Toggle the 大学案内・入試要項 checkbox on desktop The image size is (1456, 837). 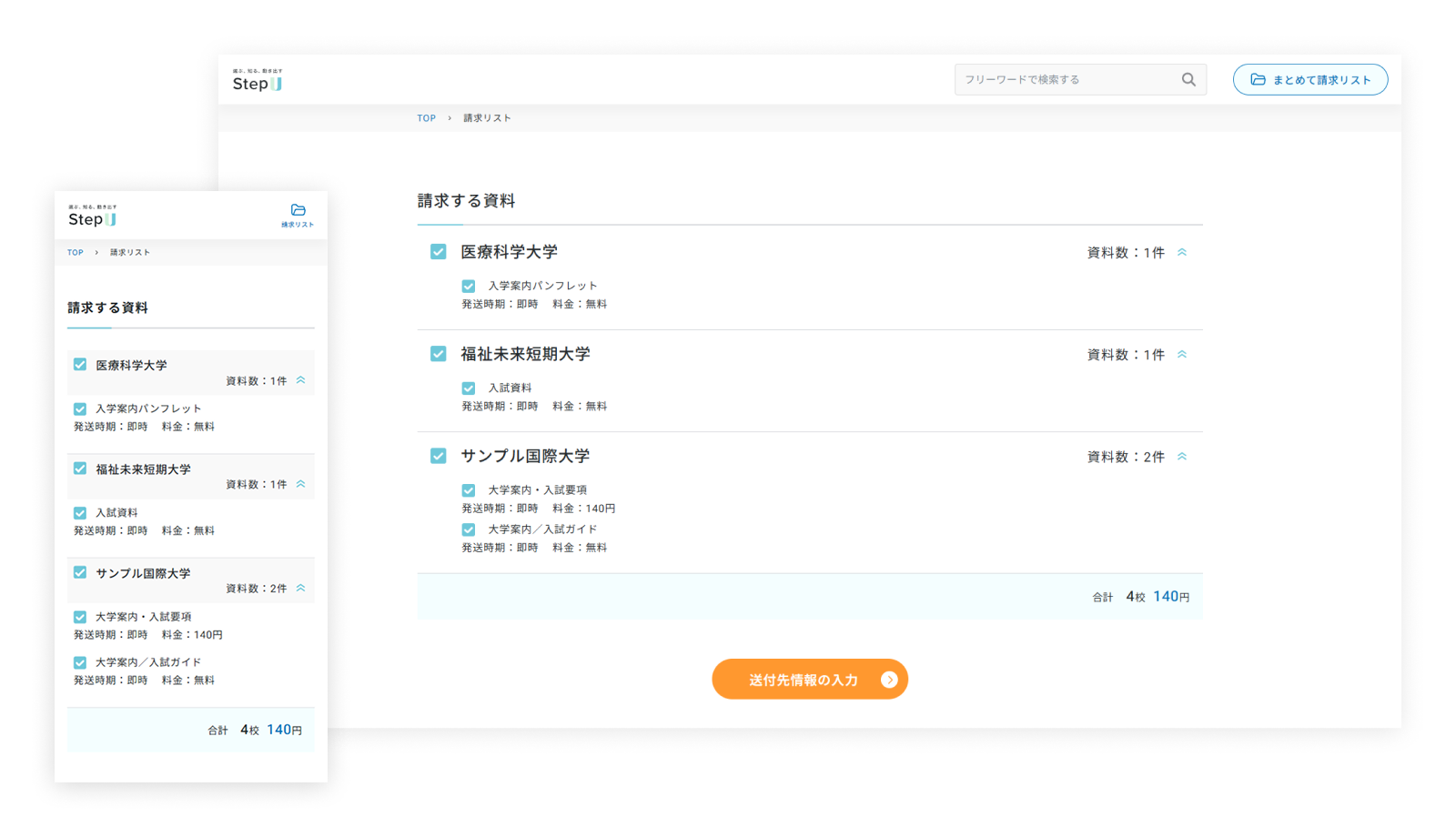(x=469, y=490)
